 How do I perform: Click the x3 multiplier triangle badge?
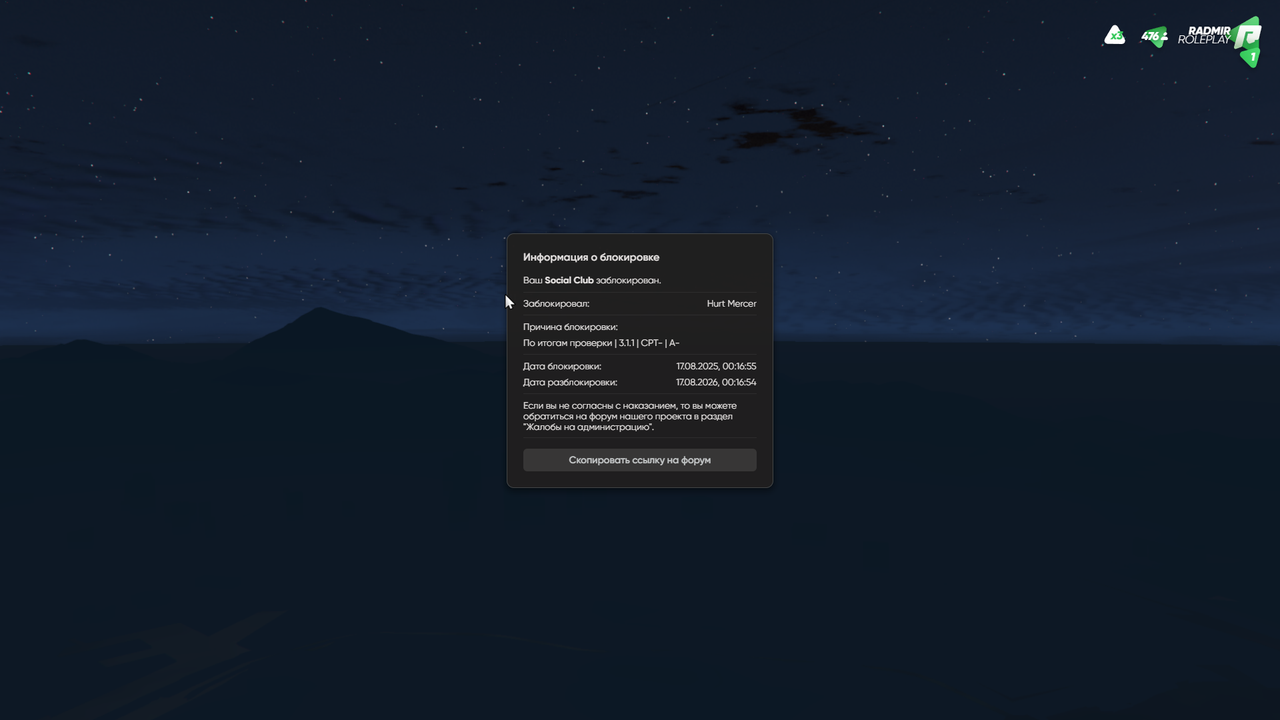pos(1114,35)
